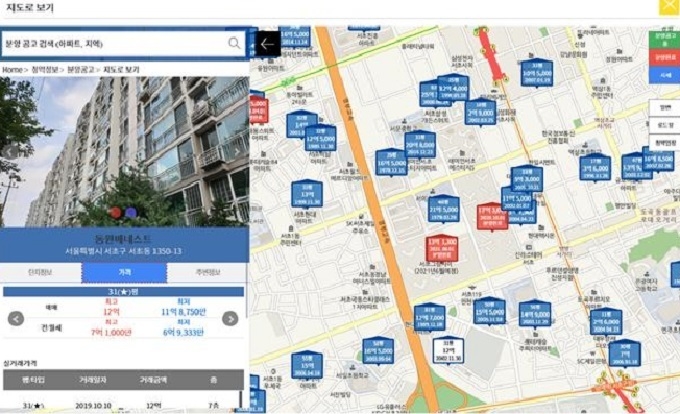Open the 10억 5,000 (2007) blue map marker

click(537, 72)
